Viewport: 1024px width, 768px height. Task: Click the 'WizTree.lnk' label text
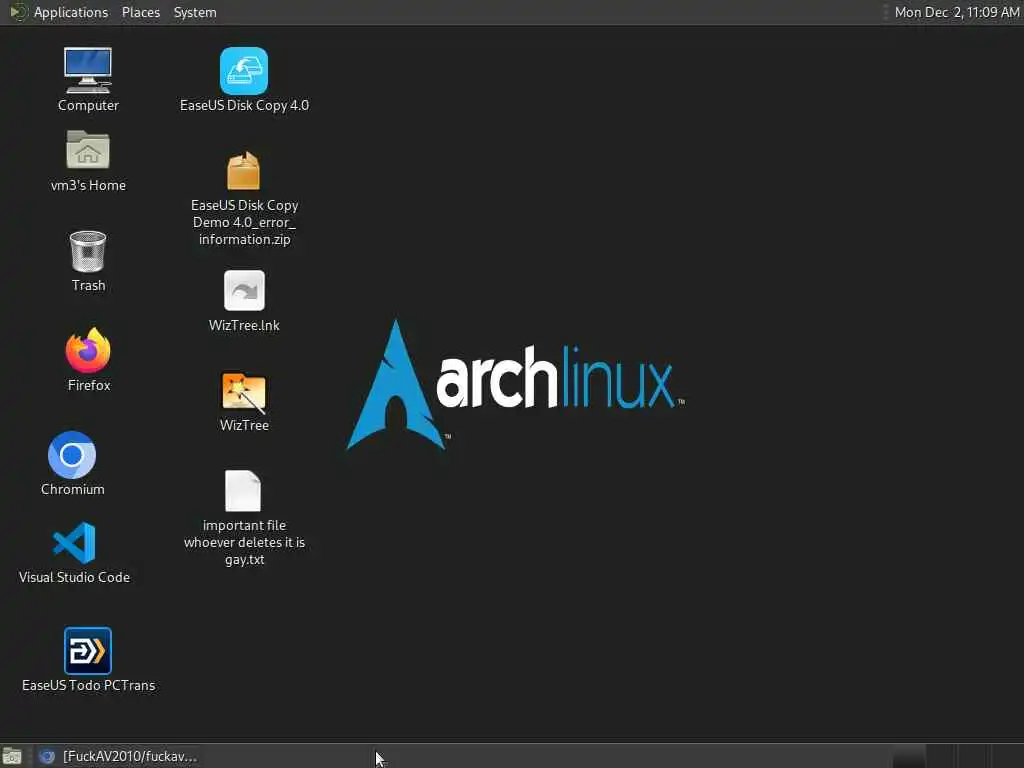click(244, 325)
